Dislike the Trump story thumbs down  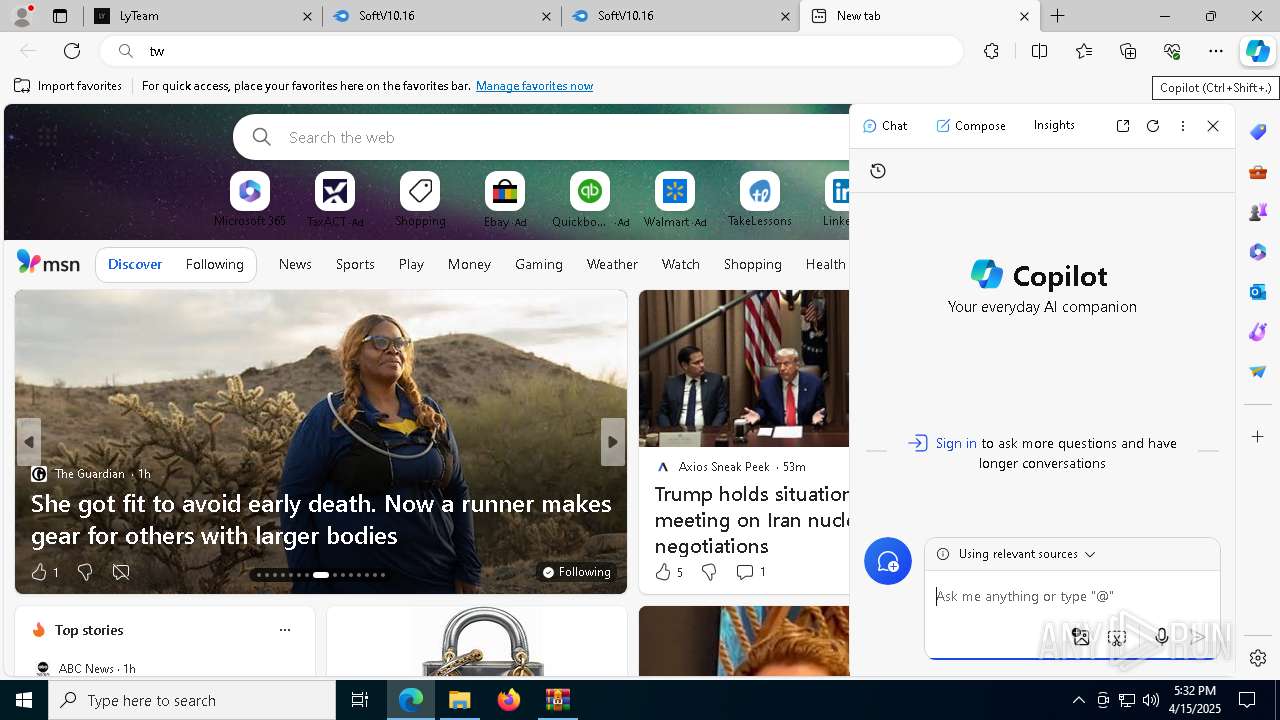click(x=709, y=572)
